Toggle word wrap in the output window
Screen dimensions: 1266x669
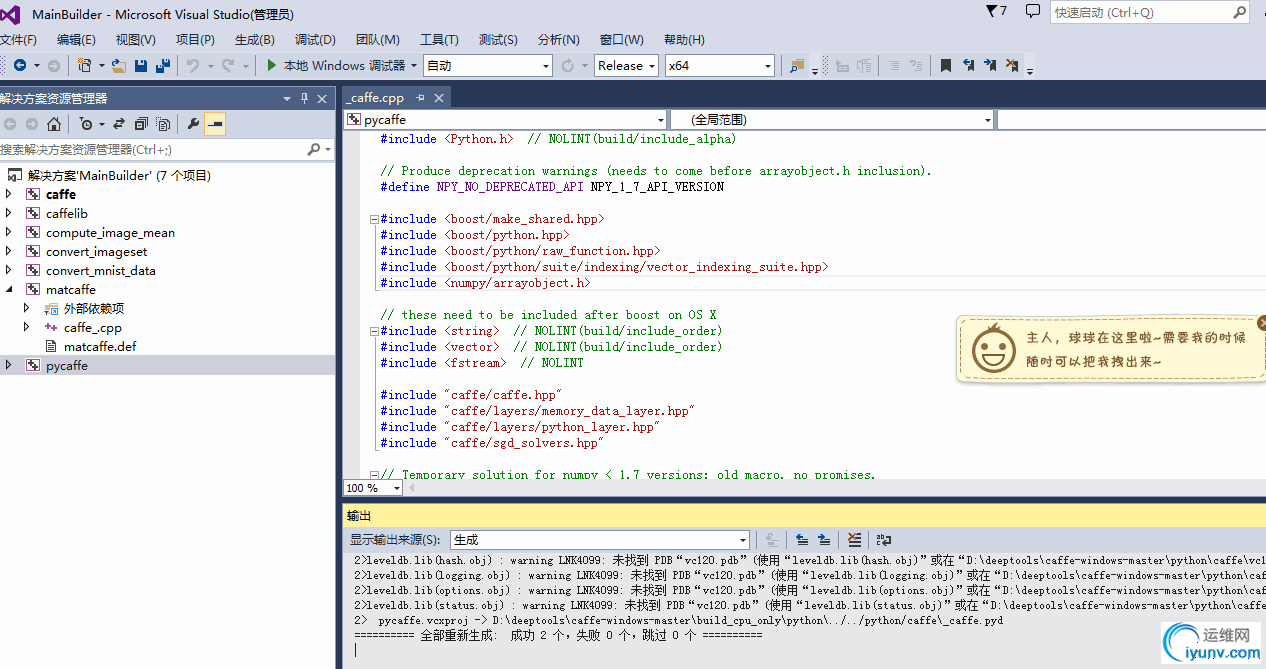point(884,540)
